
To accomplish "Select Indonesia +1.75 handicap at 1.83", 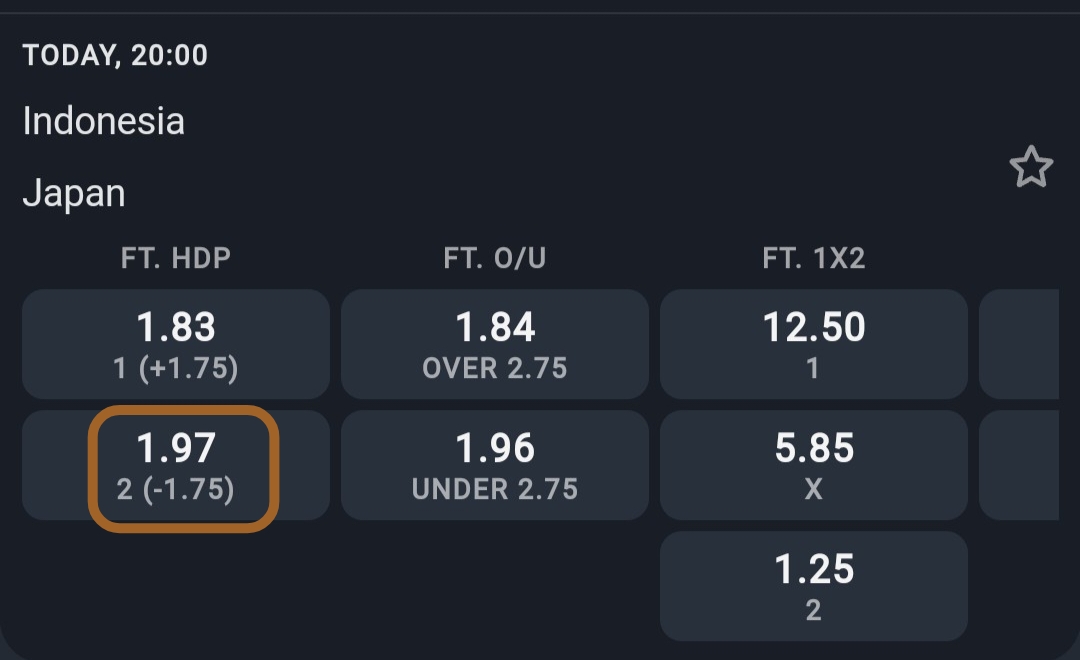I will [x=176, y=344].
